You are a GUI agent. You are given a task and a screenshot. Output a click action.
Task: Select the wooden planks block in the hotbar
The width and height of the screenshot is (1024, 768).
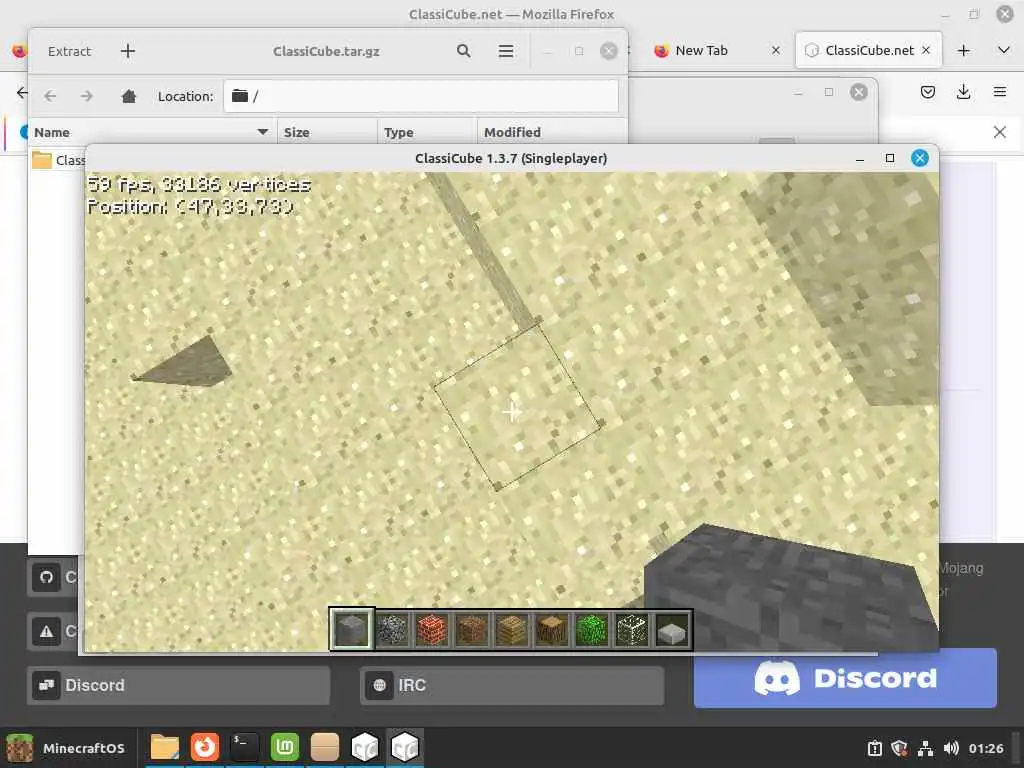pos(512,630)
